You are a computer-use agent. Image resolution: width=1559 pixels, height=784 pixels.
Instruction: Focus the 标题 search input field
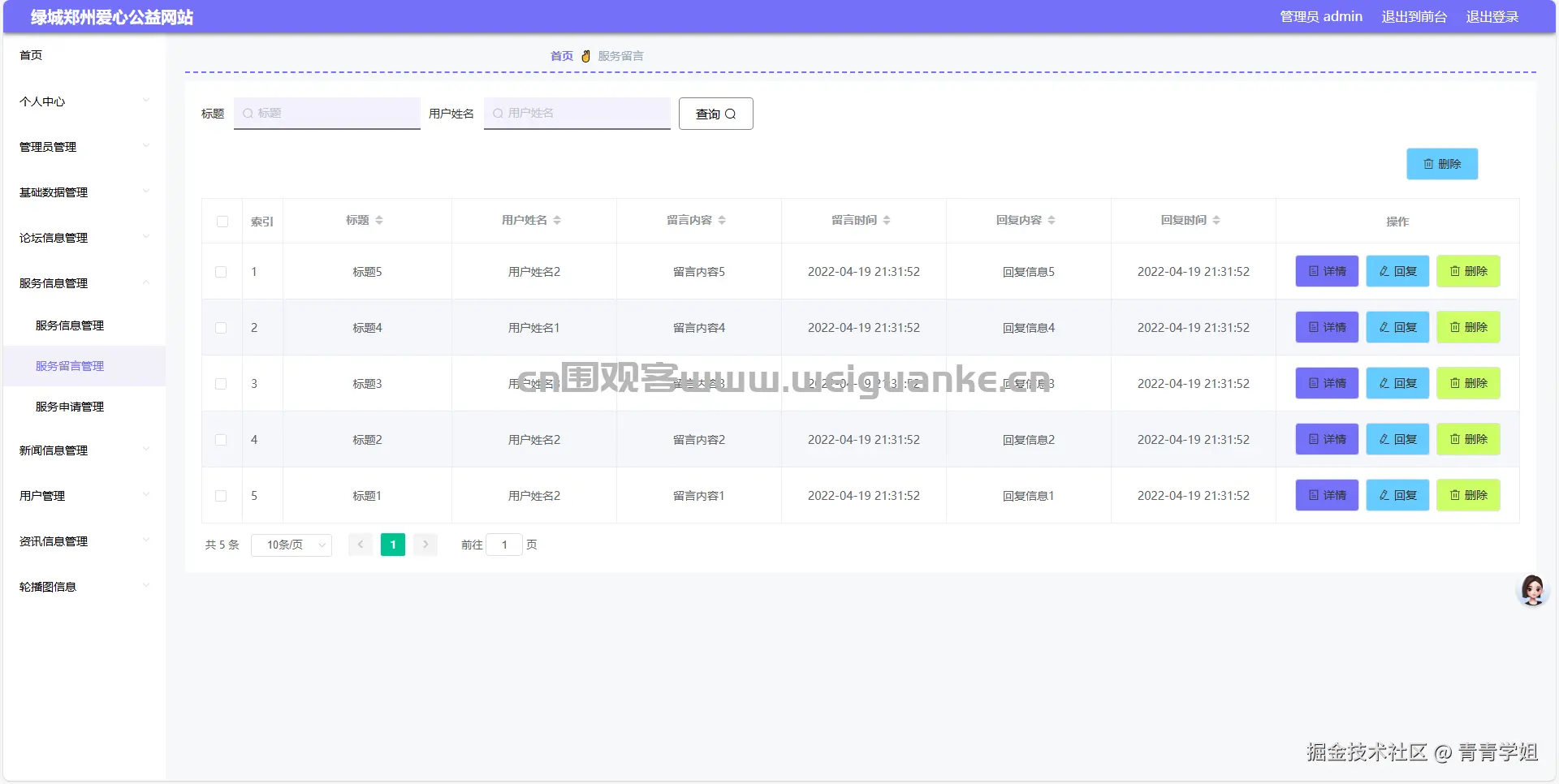pos(327,114)
